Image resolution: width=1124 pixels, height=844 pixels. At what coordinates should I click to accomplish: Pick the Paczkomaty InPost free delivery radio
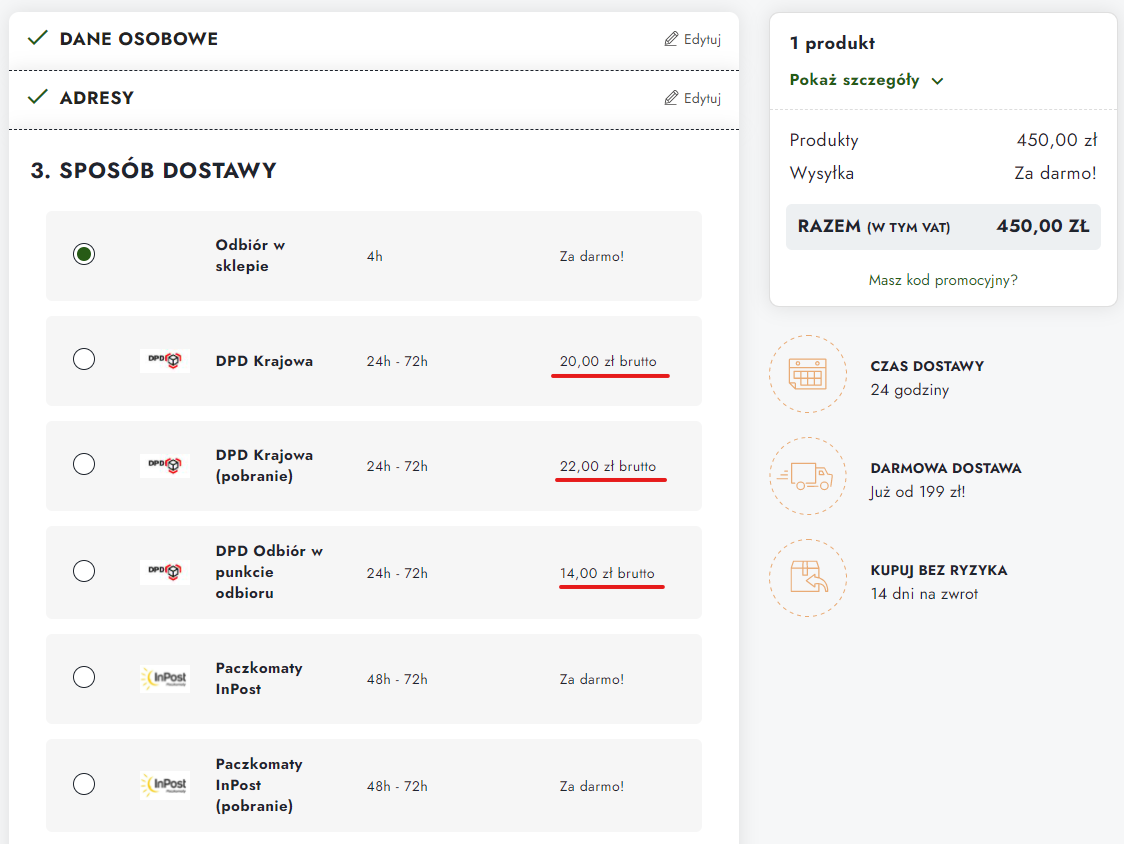point(84,677)
